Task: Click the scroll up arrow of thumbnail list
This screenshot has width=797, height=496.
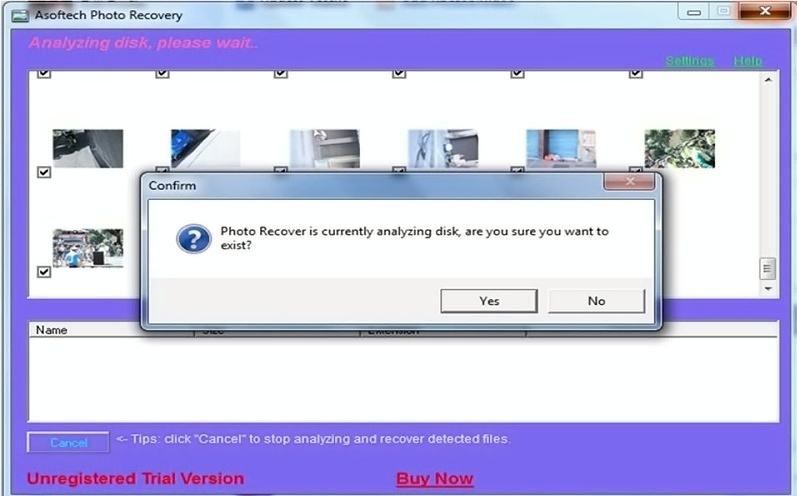Action: pyautogui.click(x=768, y=80)
